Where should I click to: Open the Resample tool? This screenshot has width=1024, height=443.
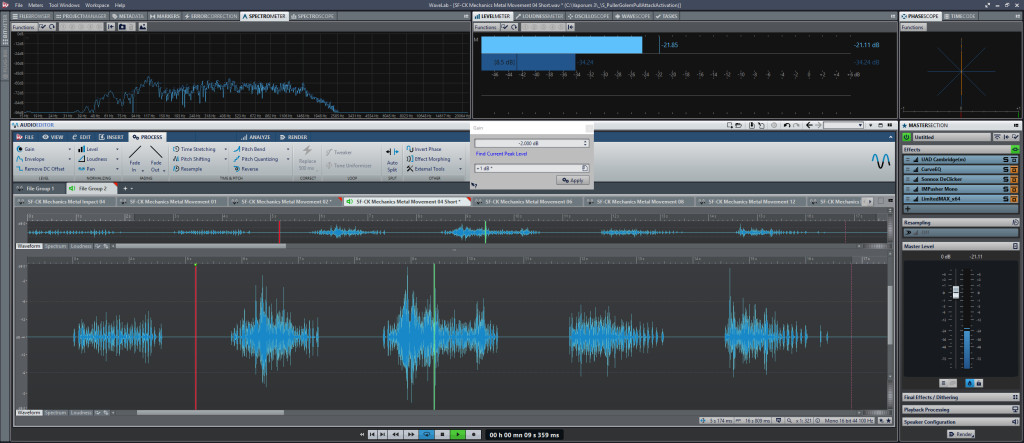(188, 169)
